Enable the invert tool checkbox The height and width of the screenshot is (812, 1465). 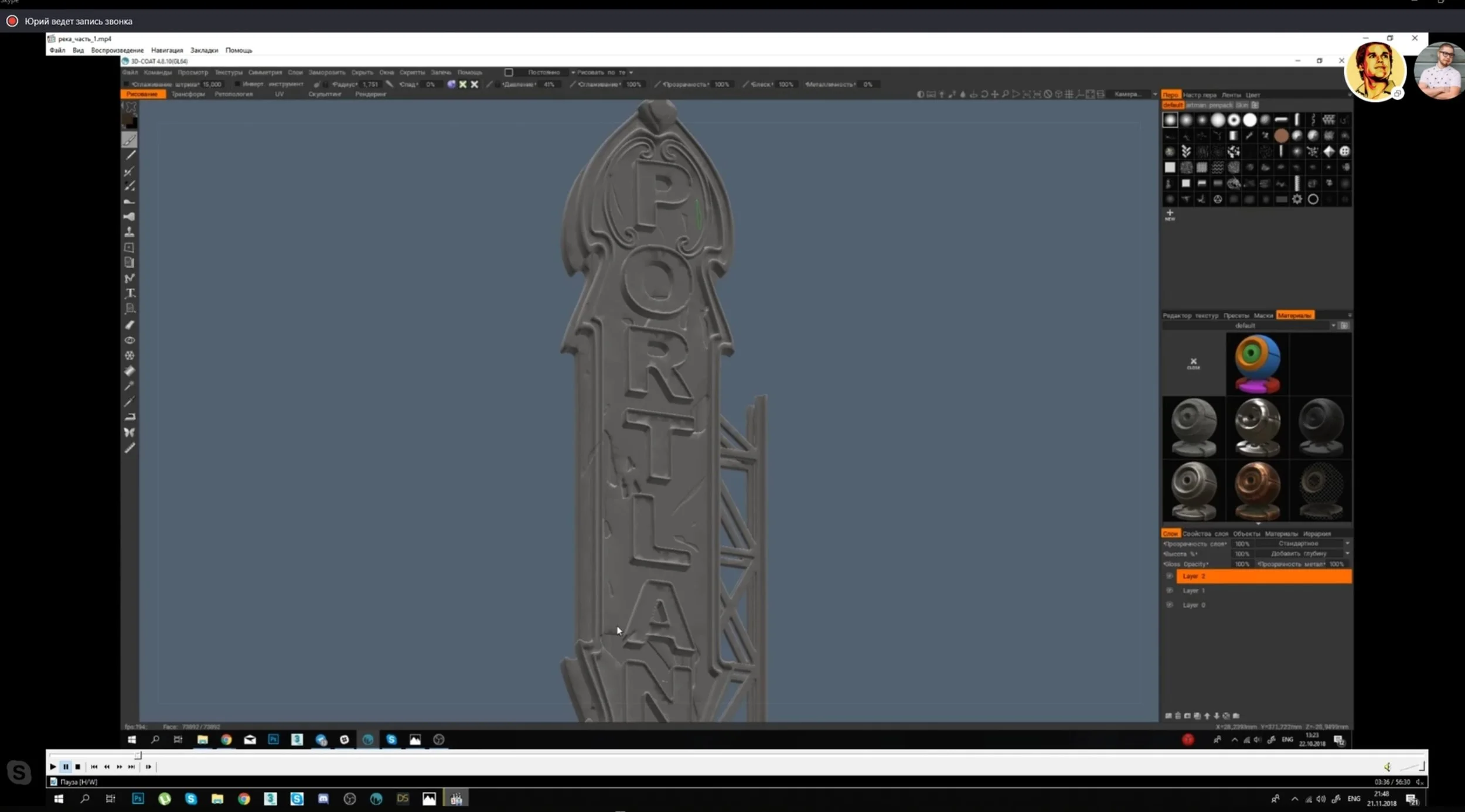tap(237, 84)
